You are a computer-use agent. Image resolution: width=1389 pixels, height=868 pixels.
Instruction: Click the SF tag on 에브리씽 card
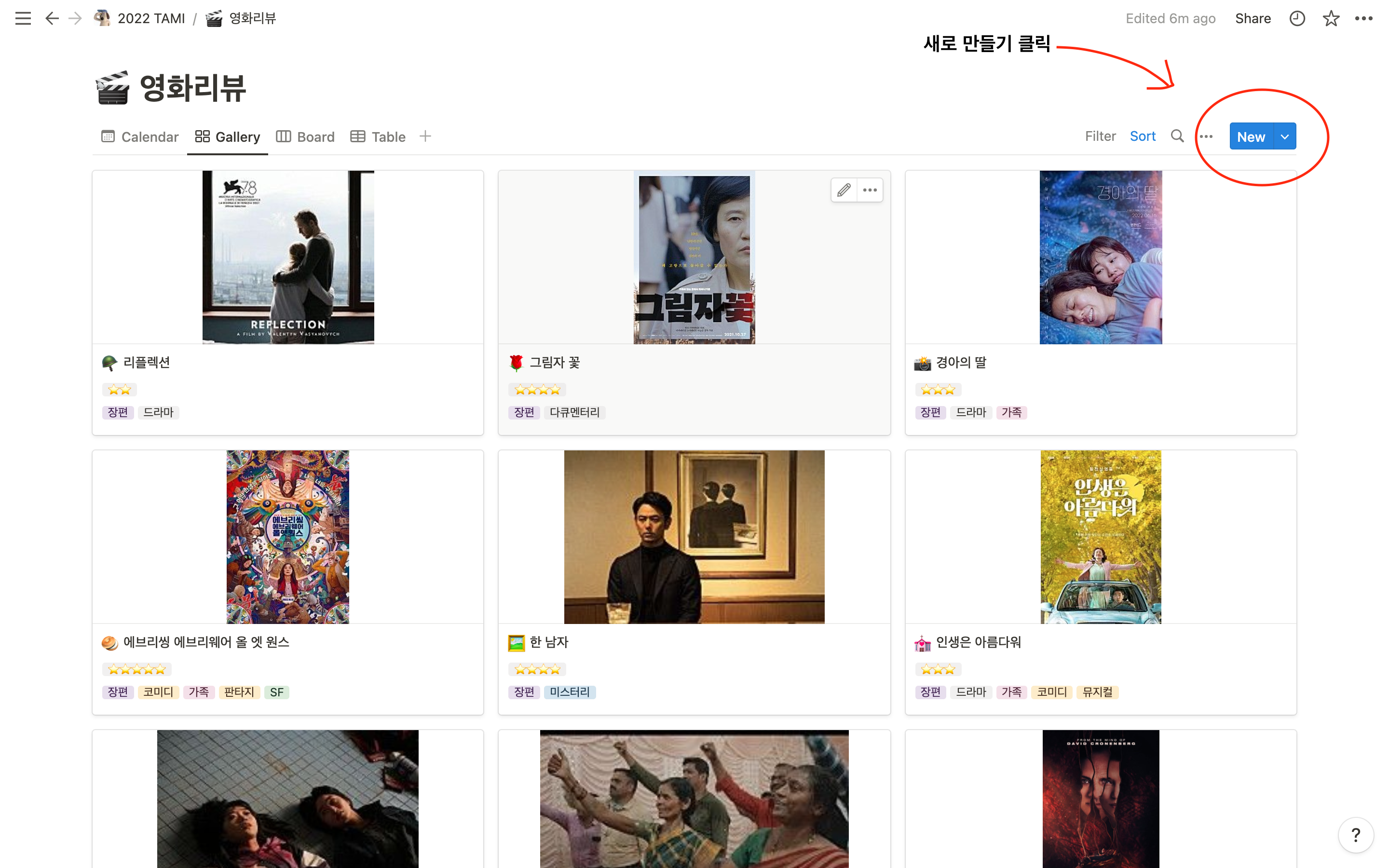pos(277,692)
